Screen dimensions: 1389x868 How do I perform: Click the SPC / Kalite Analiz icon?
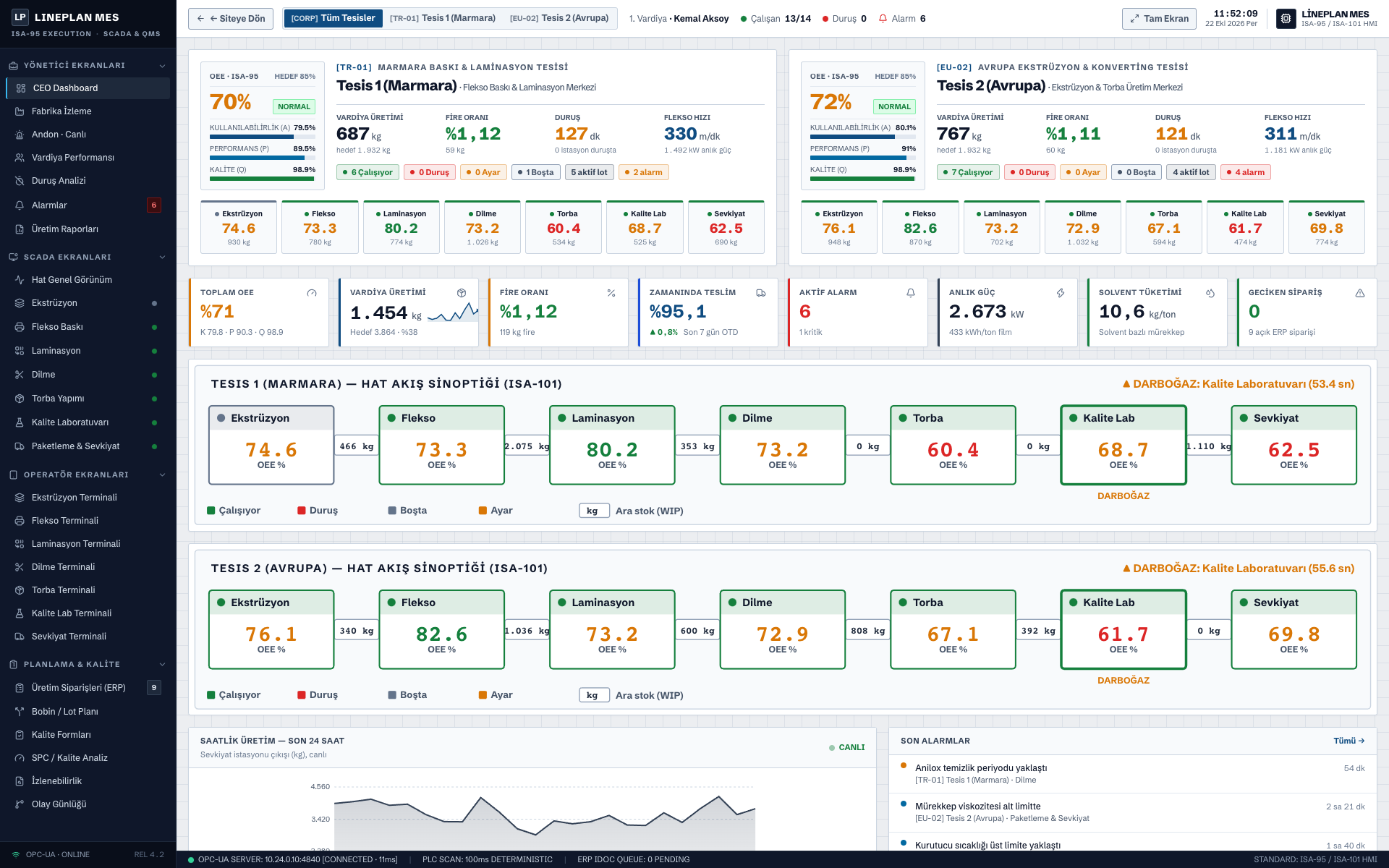(20, 758)
